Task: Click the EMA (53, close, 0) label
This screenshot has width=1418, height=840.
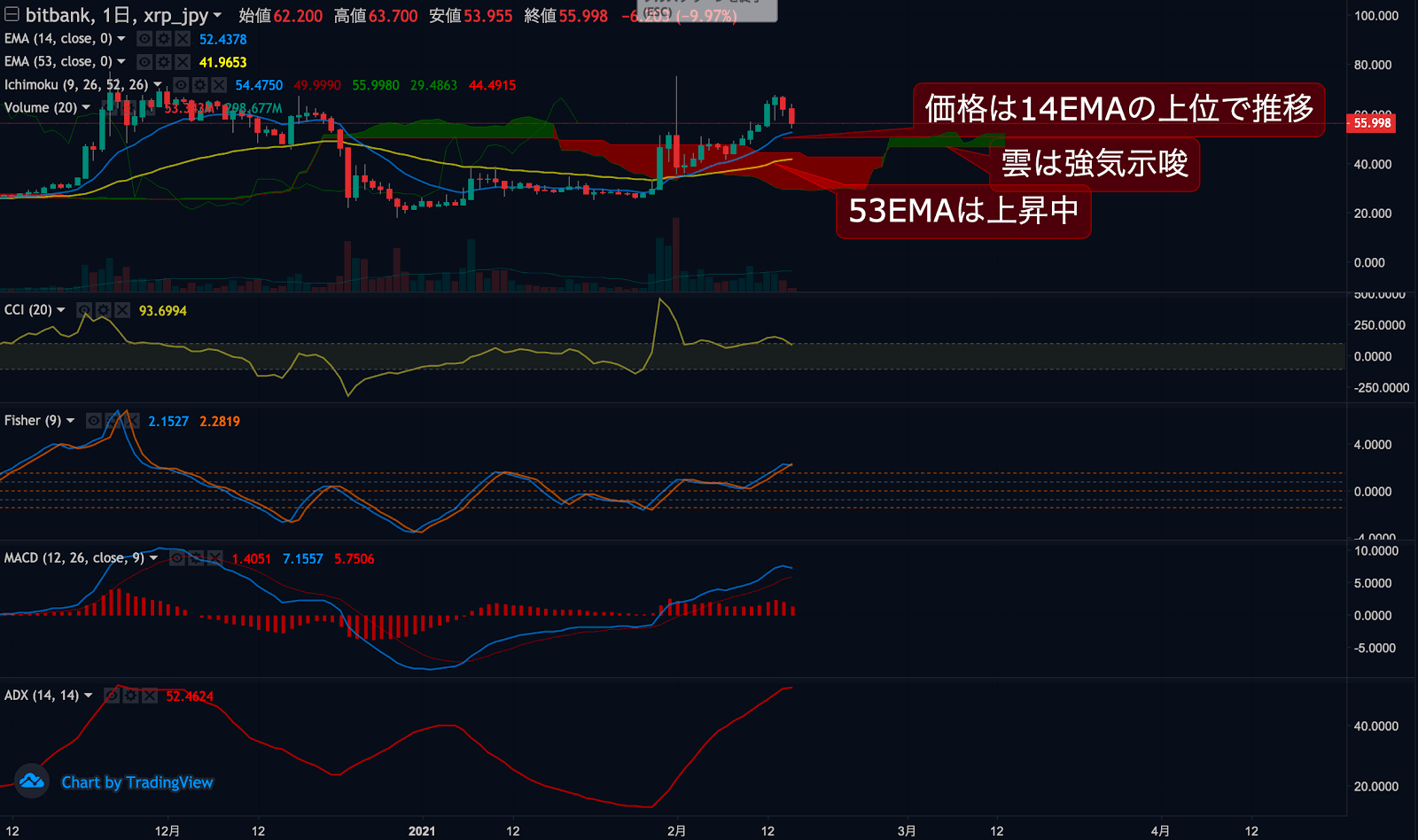Action: 58,62
